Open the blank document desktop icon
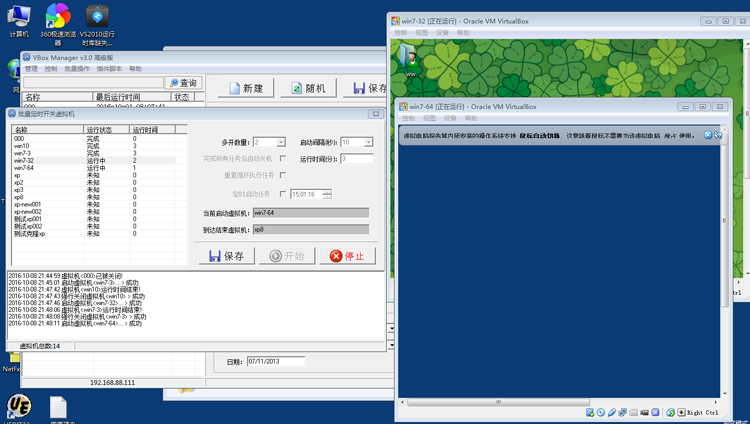The width and height of the screenshot is (750, 424). pos(58,409)
